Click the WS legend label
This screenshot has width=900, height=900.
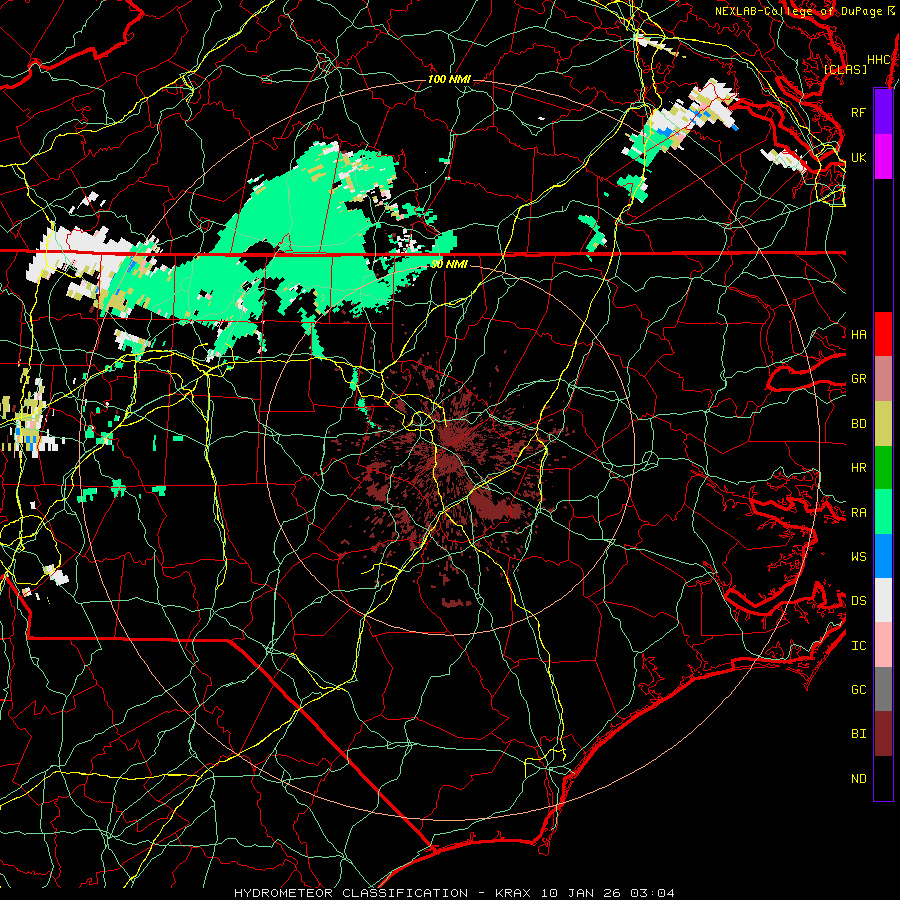[858, 556]
